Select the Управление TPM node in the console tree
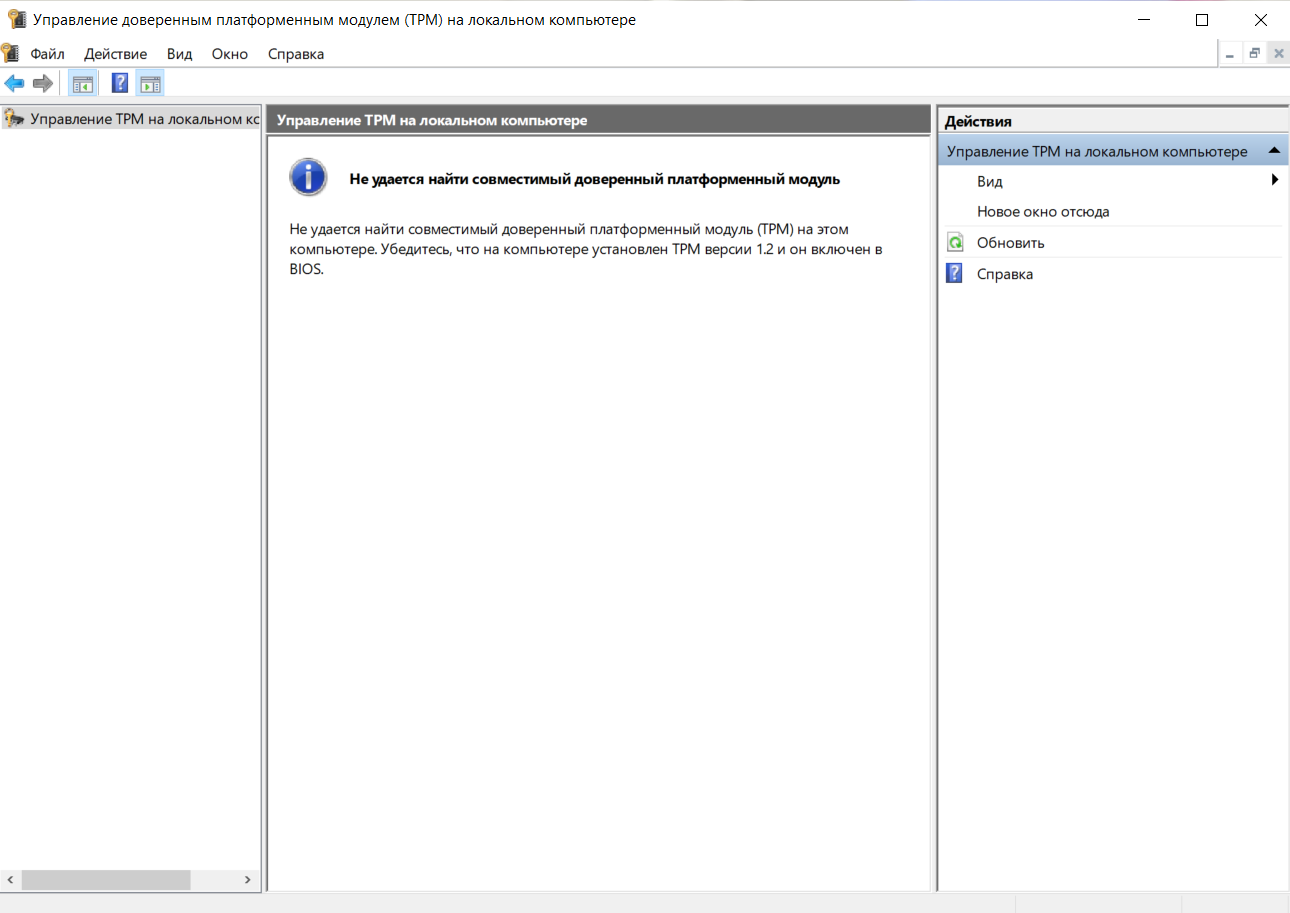Image resolution: width=1290 pixels, height=913 pixels. point(131,119)
